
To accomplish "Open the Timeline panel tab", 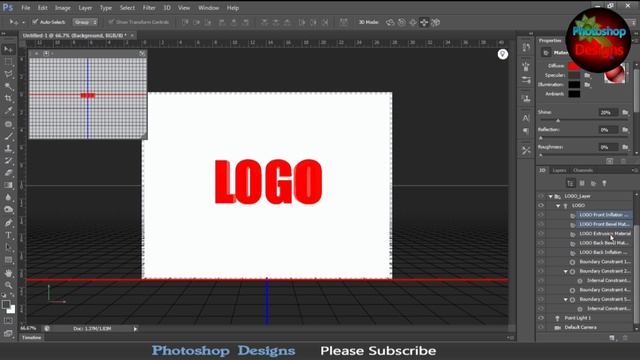I will click(x=31, y=338).
